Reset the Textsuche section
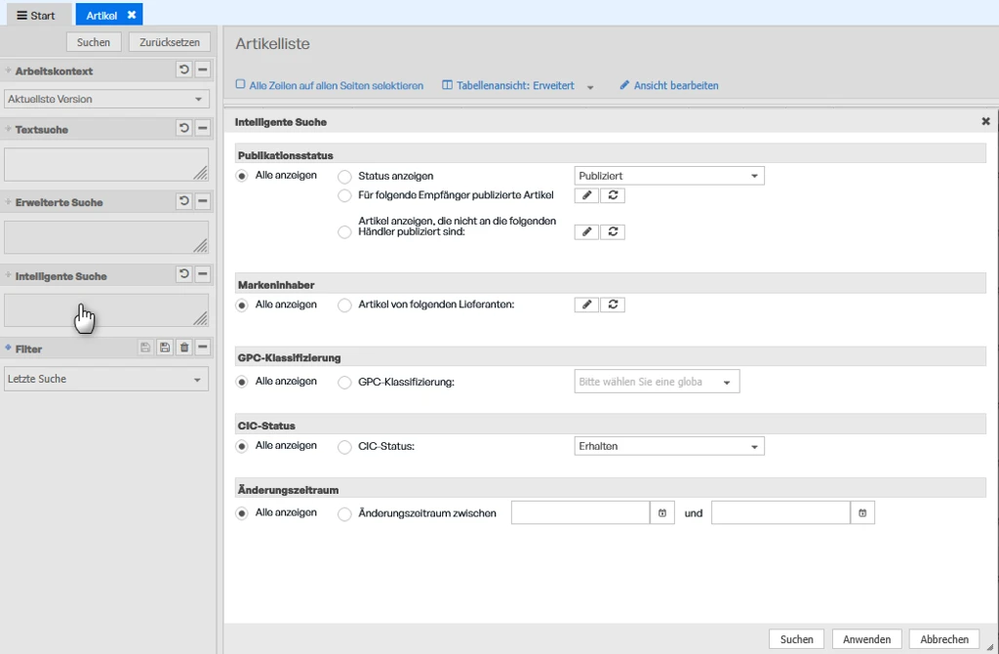The height and width of the screenshot is (654, 999). pyautogui.click(x=184, y=128)
